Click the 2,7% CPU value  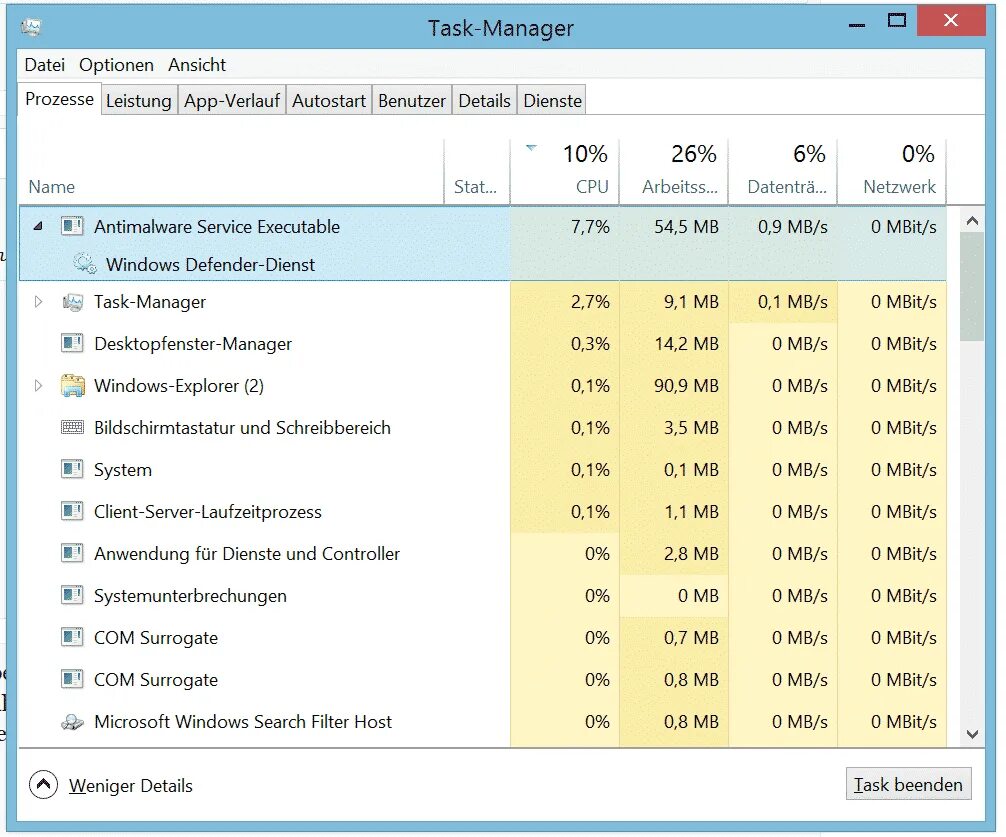(590, 301)
